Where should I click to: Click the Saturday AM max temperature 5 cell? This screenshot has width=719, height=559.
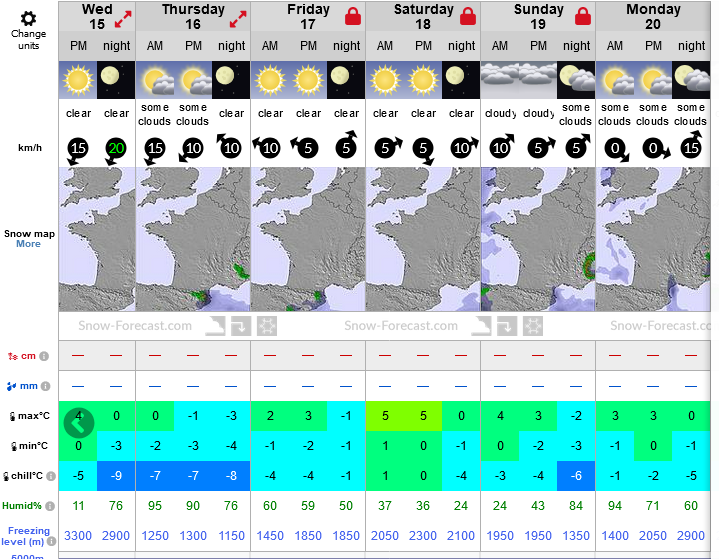click(x=385, y=416)
